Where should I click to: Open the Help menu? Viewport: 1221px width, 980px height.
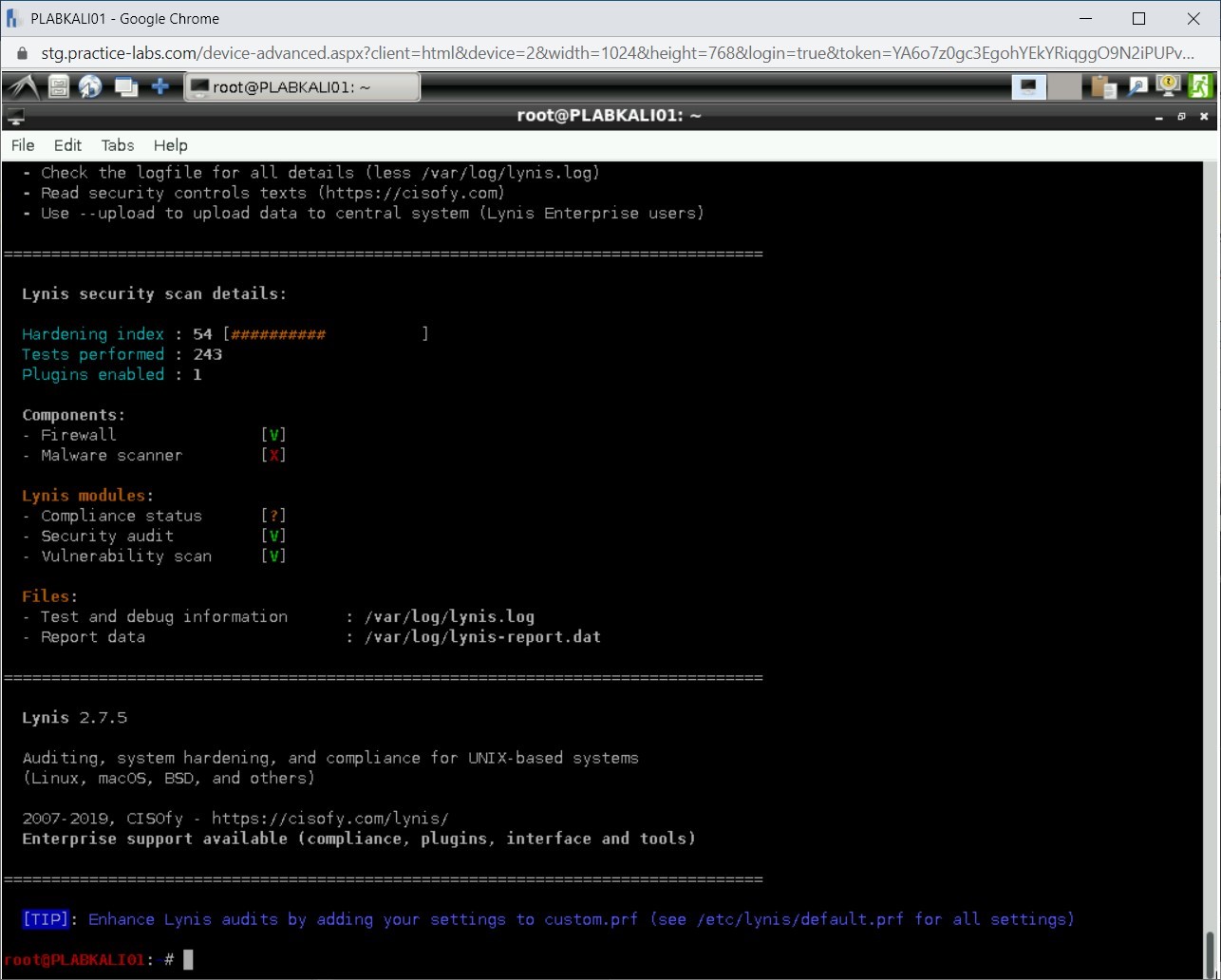pyautogui.click(x=171, y=145)
